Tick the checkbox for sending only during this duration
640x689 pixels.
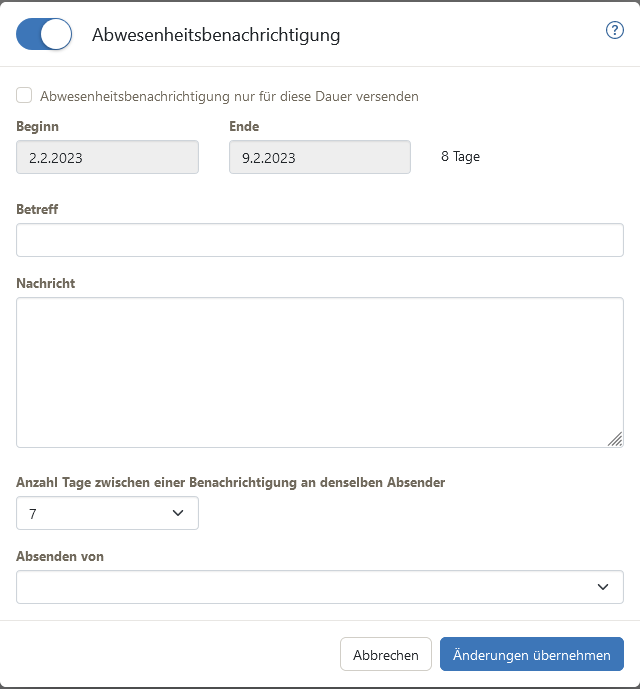(x=24, y=95)
